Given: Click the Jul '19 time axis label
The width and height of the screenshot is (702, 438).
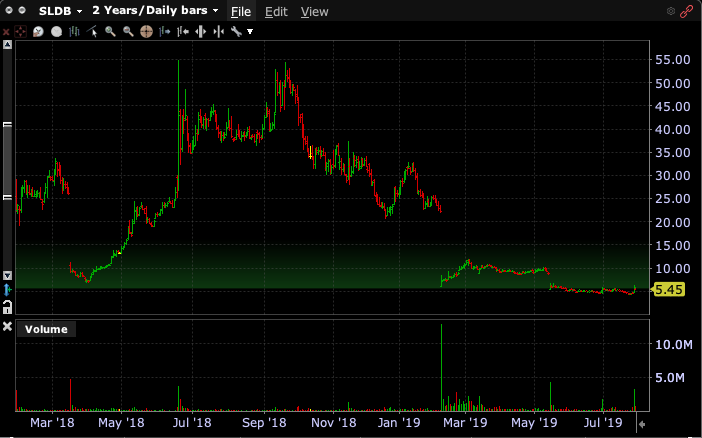Looking at the screenshot, I should click(603, 422).
